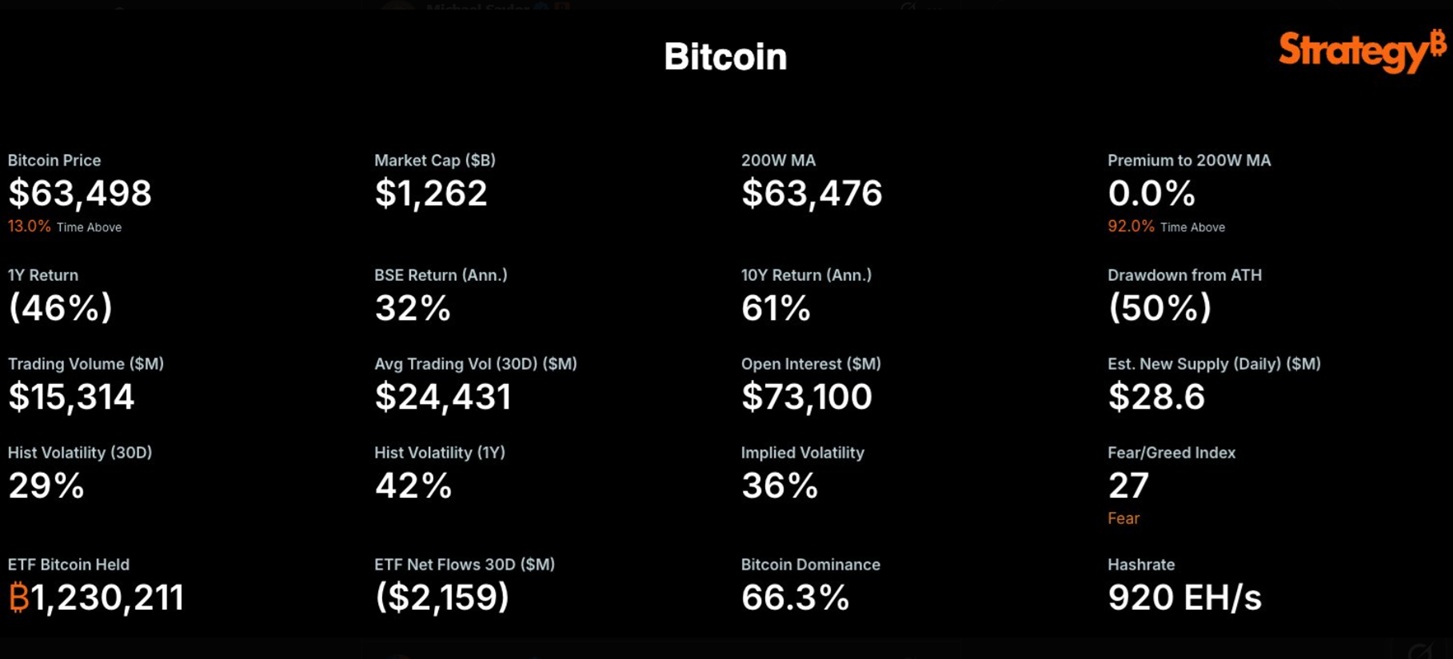Image resolution: width=1453 pixels, height=659 pixels.
Task: Click the orange Fear sentiment label
Action: click(1124, 518)
